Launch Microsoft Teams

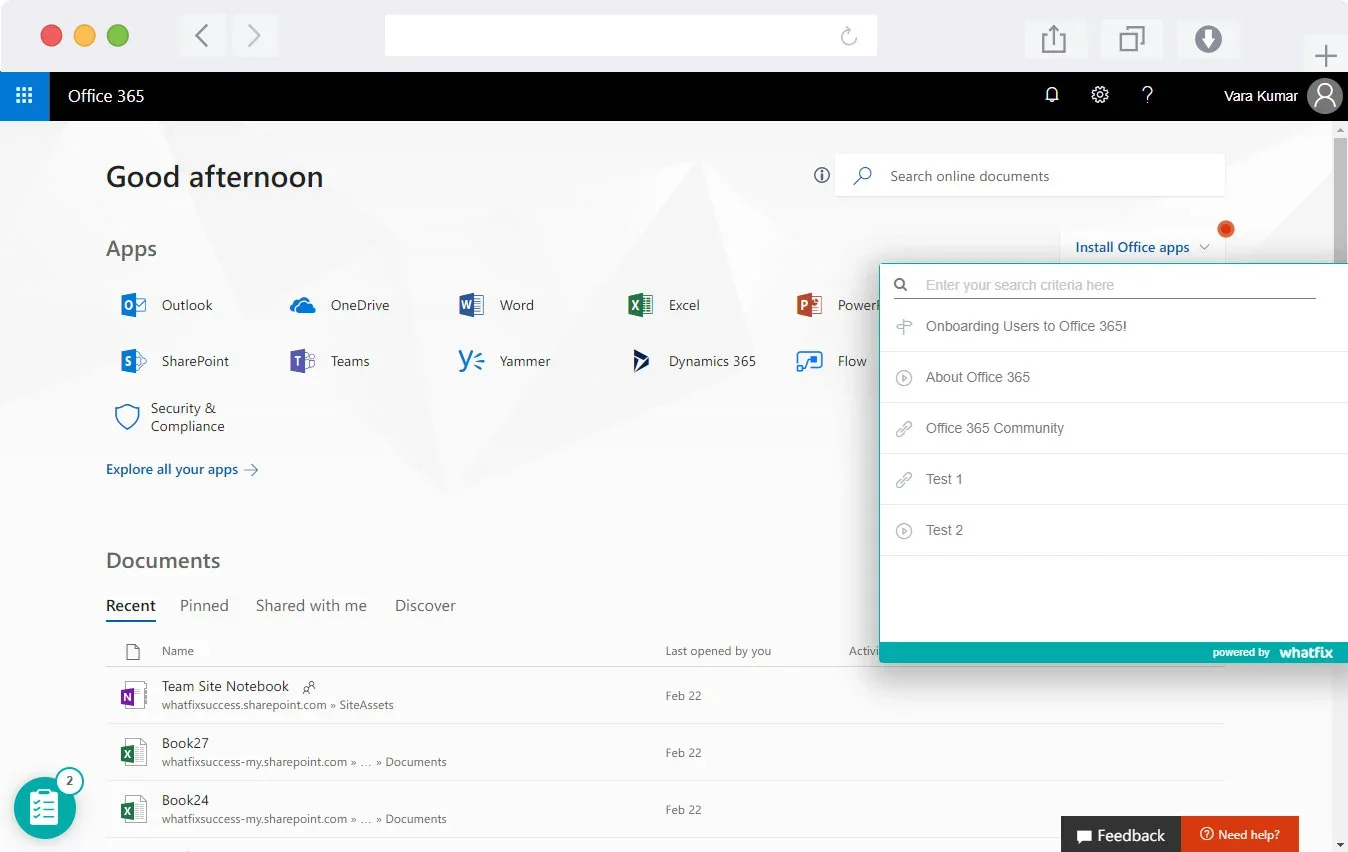pyautogui.click(x=330, y=361)
